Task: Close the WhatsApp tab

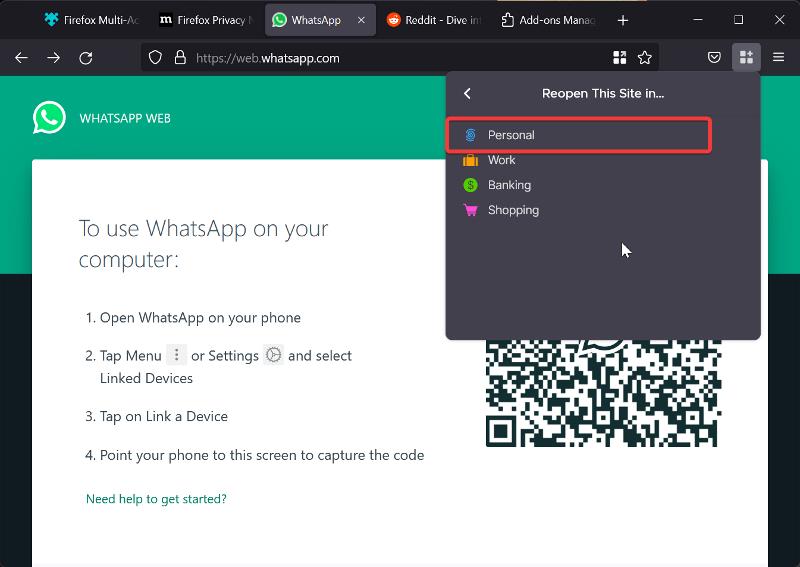Action: (x=361, y=20)
